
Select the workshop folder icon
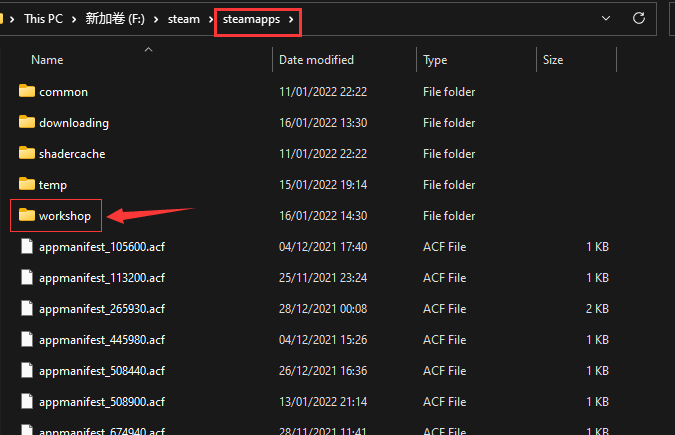[27, 215]
